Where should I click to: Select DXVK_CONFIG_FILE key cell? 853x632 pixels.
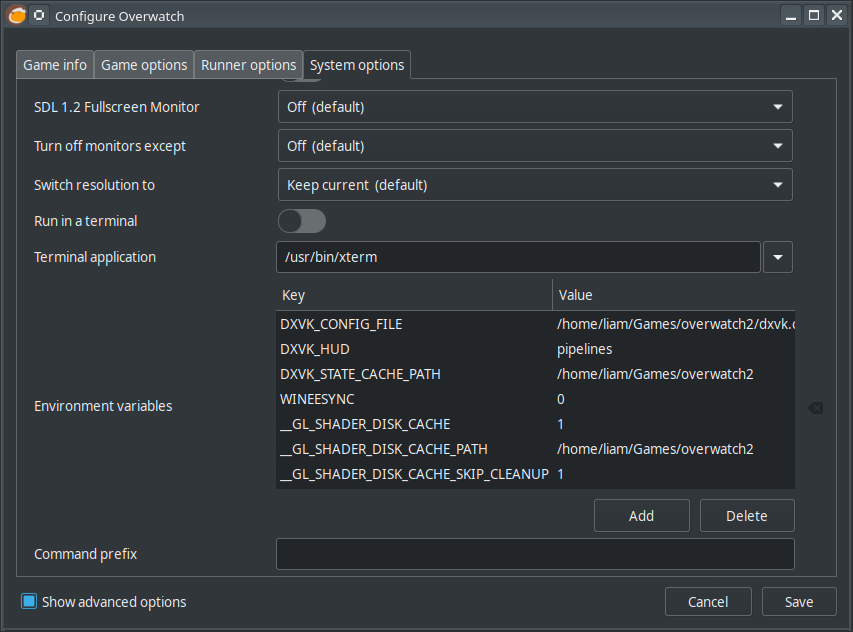(414, 324)
